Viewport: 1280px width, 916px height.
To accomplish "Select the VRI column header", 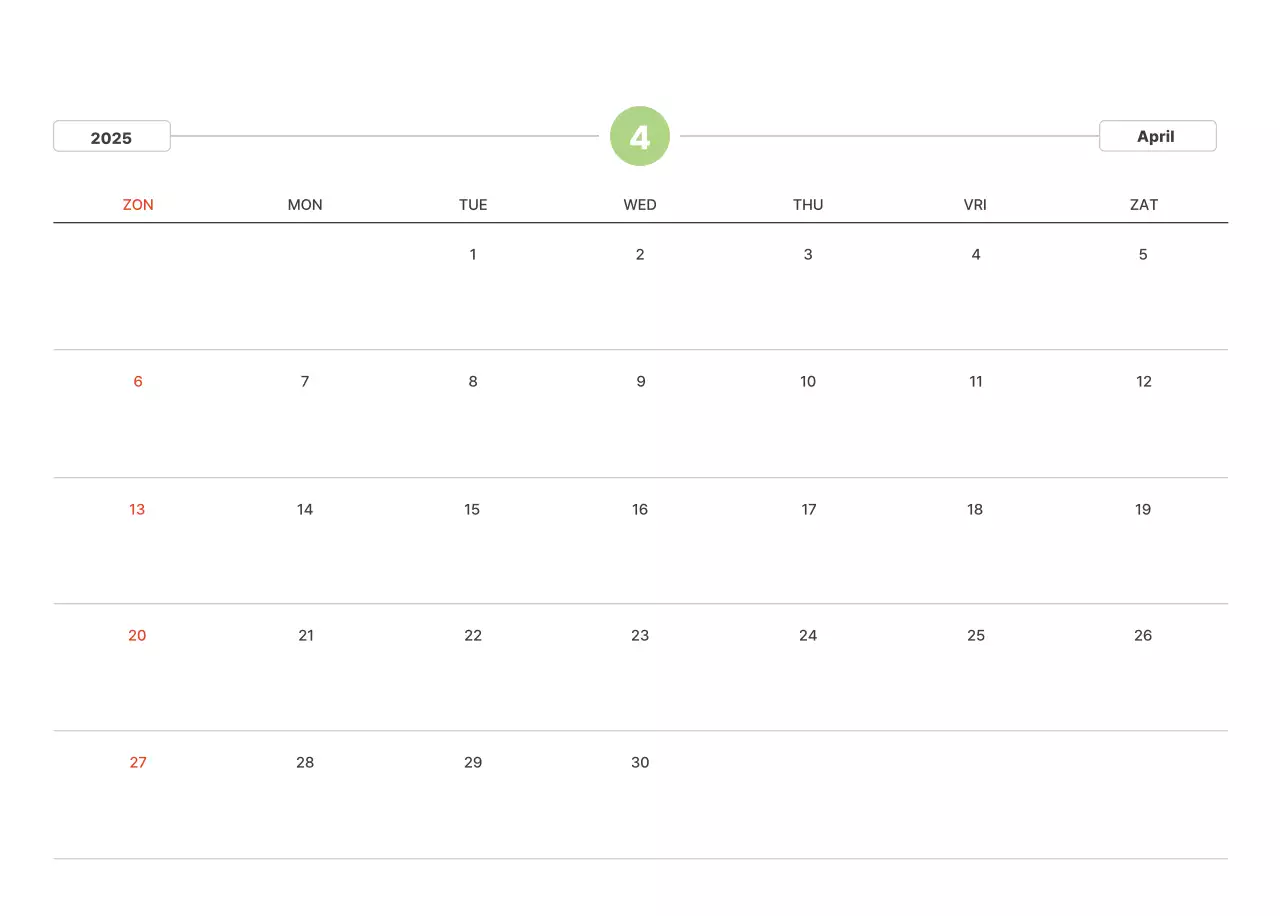I will pos(975,205).
